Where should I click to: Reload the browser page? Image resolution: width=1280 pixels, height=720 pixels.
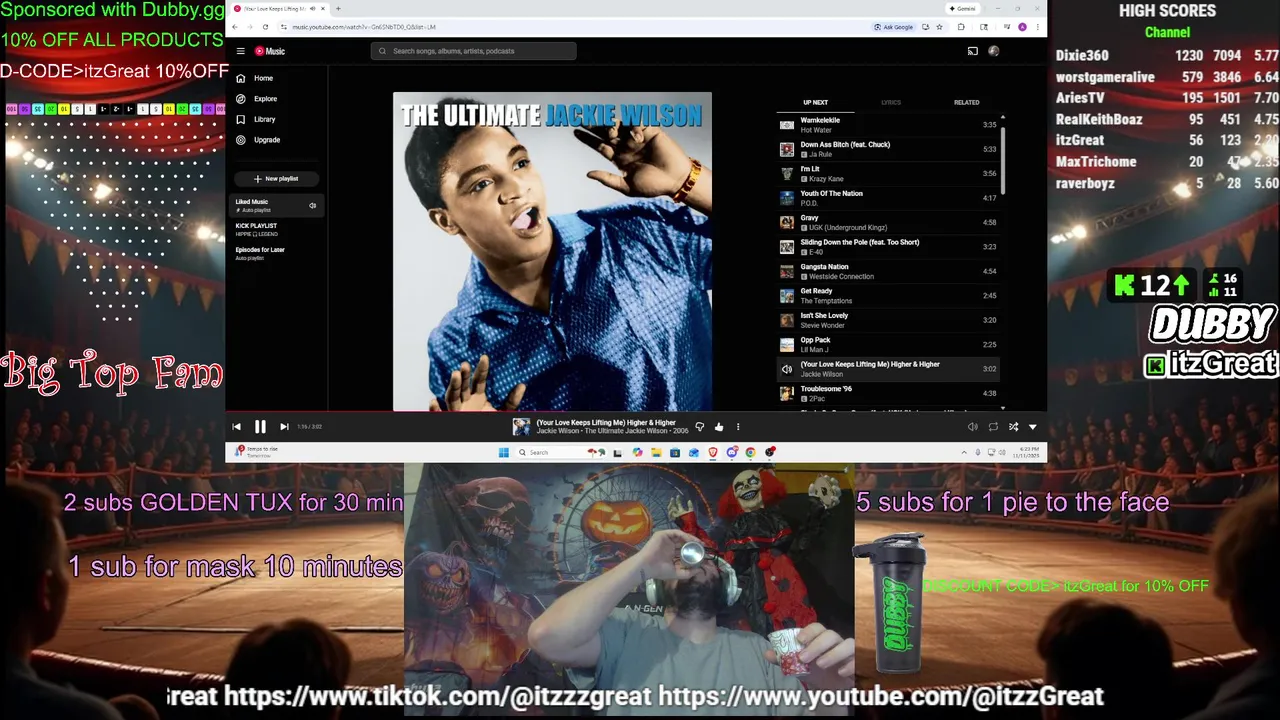pos(265,27)
